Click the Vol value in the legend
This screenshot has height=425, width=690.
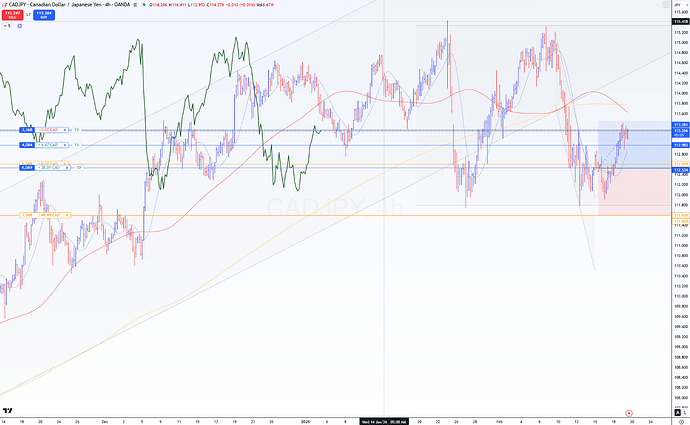(264, 5)
